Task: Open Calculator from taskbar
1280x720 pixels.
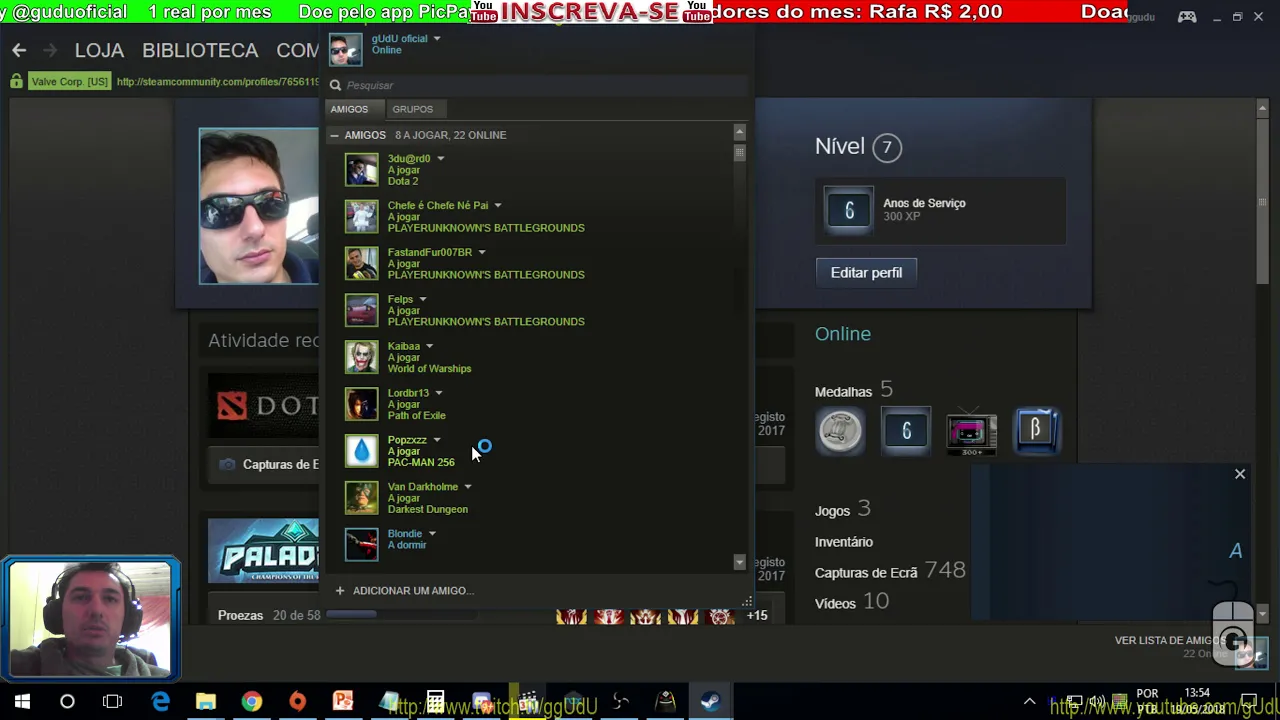Action: click(x=435, y=701)
